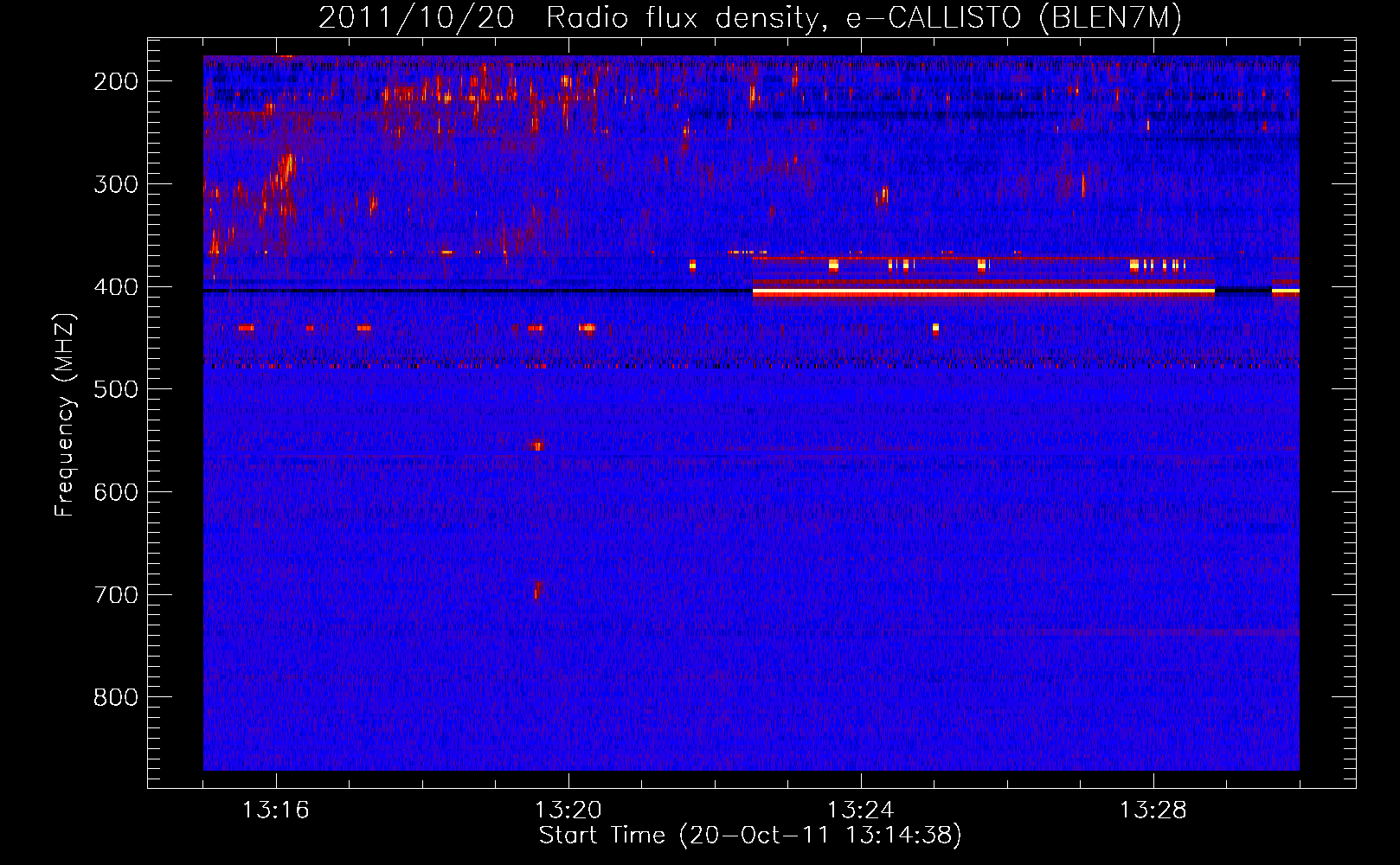Select the 300 frequency tick label
1400x865 pixels.
point(115,184)
